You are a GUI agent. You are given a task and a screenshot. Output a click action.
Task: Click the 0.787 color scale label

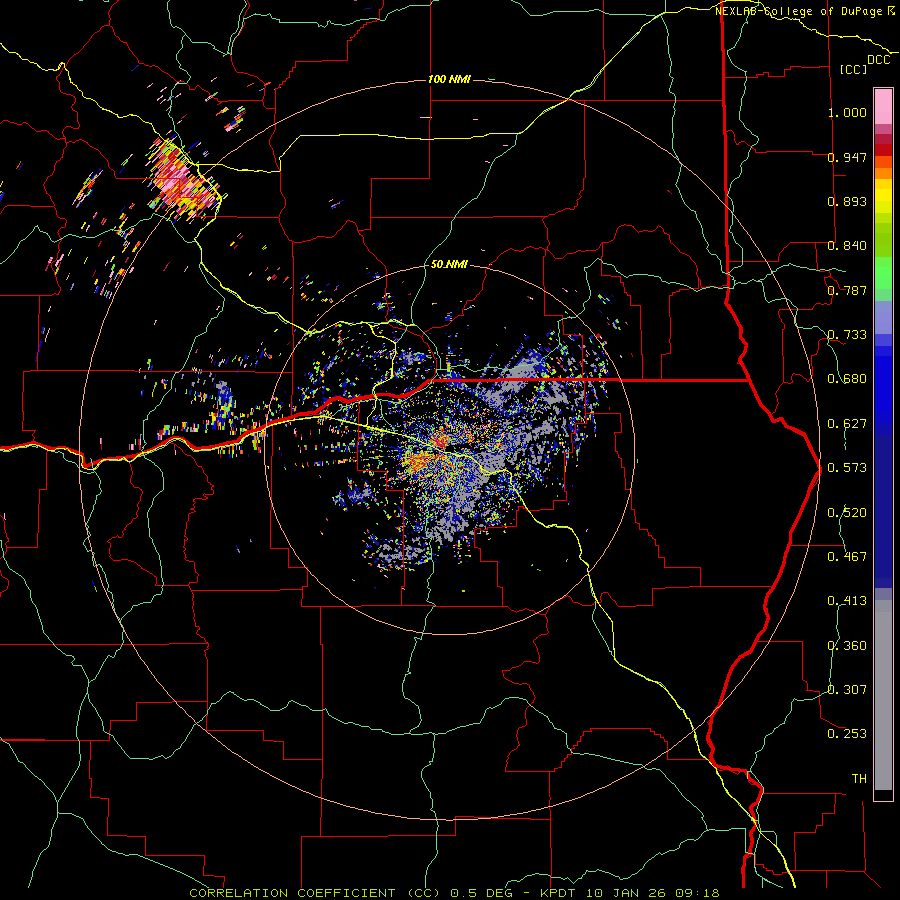(x=847, y=290)
